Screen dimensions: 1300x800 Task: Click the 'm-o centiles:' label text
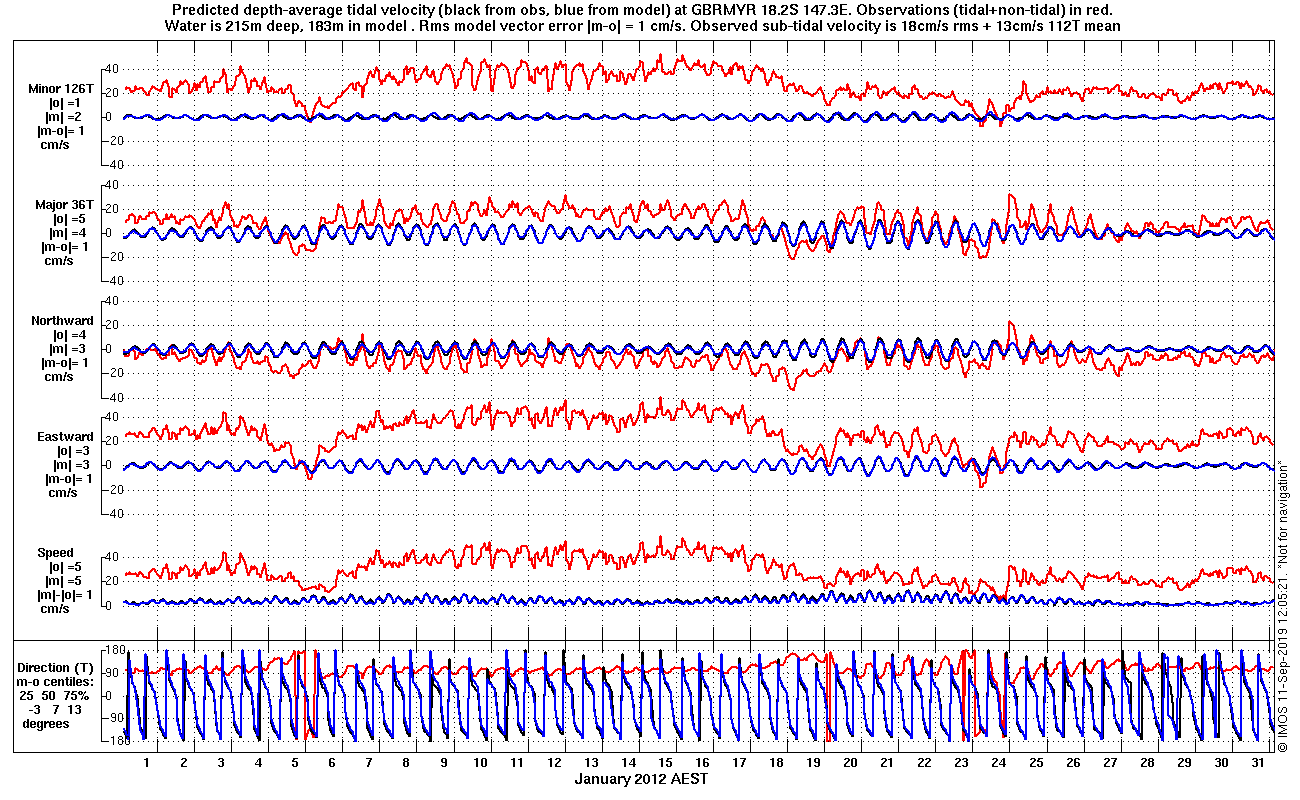57,681
